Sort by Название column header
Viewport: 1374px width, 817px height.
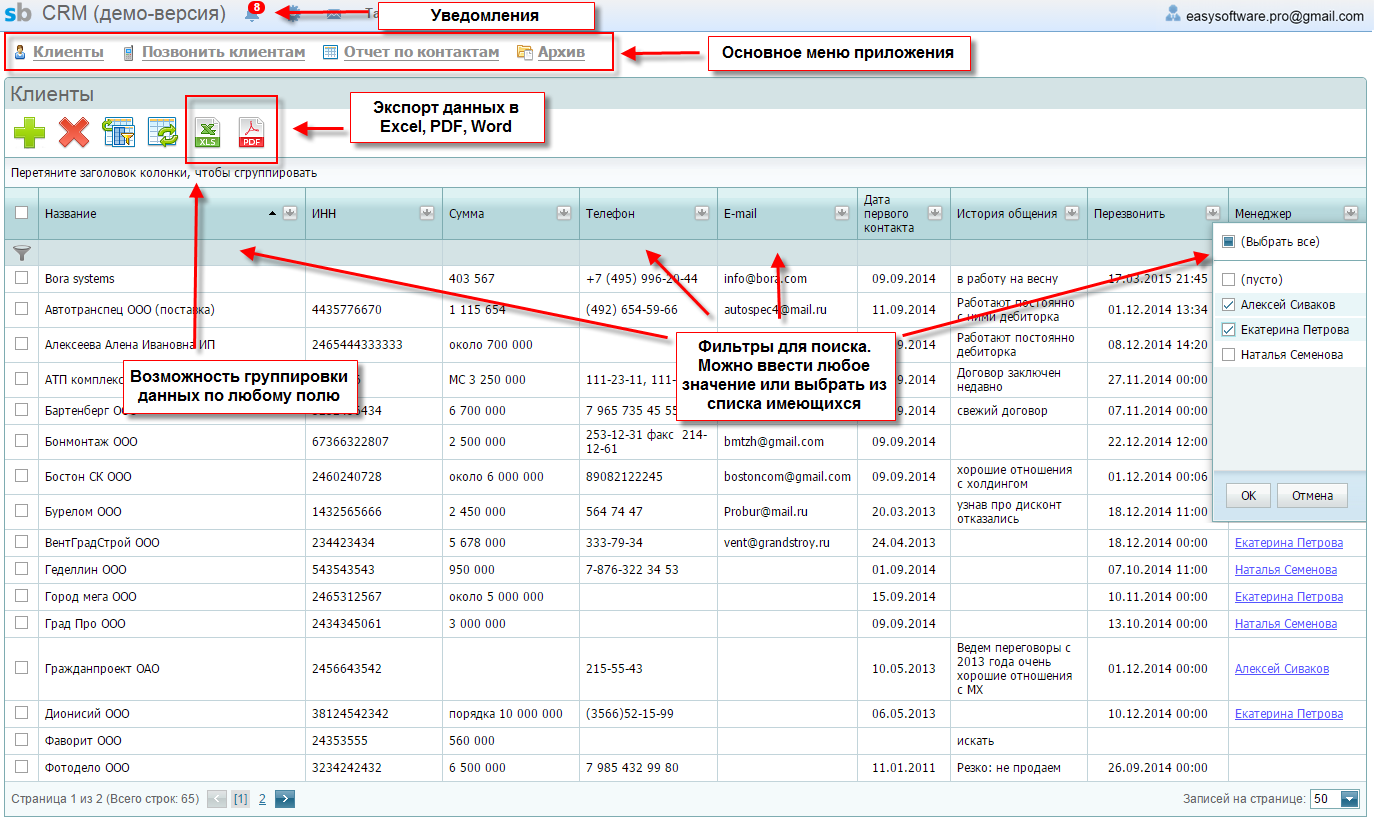[x=71, y=213]
